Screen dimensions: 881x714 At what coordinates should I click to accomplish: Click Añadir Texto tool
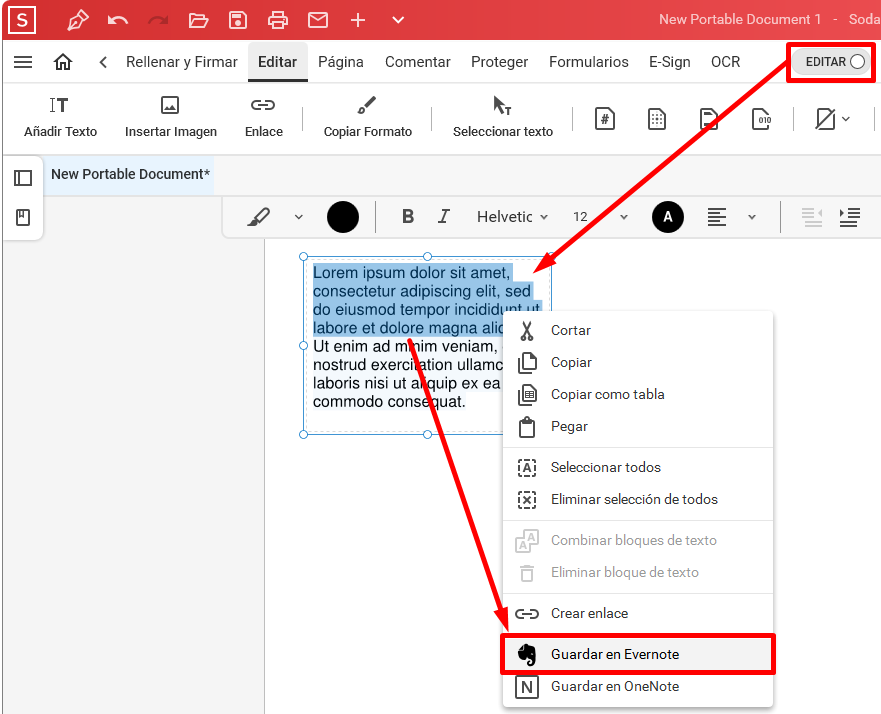tap(60, 117)
